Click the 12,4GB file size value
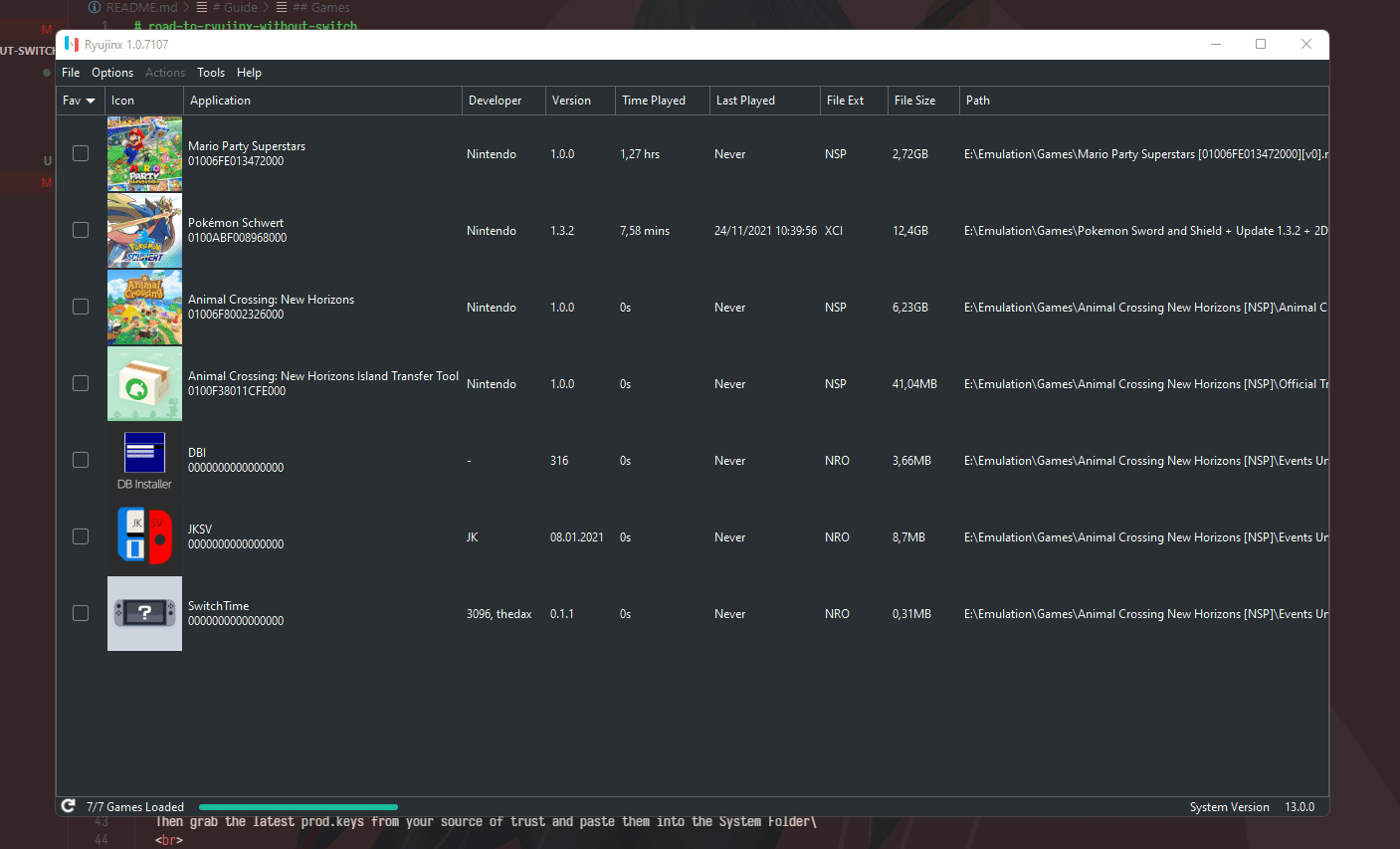The height and width of the screenshot is (849, 1400). (910, 231)
